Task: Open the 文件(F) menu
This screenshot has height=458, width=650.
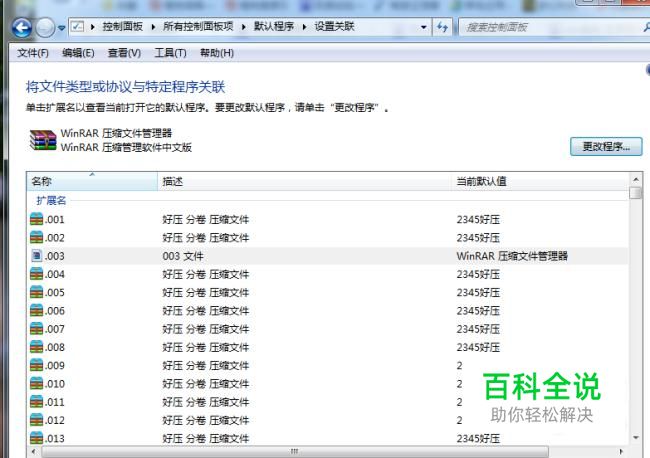Action: pos(33,53)
